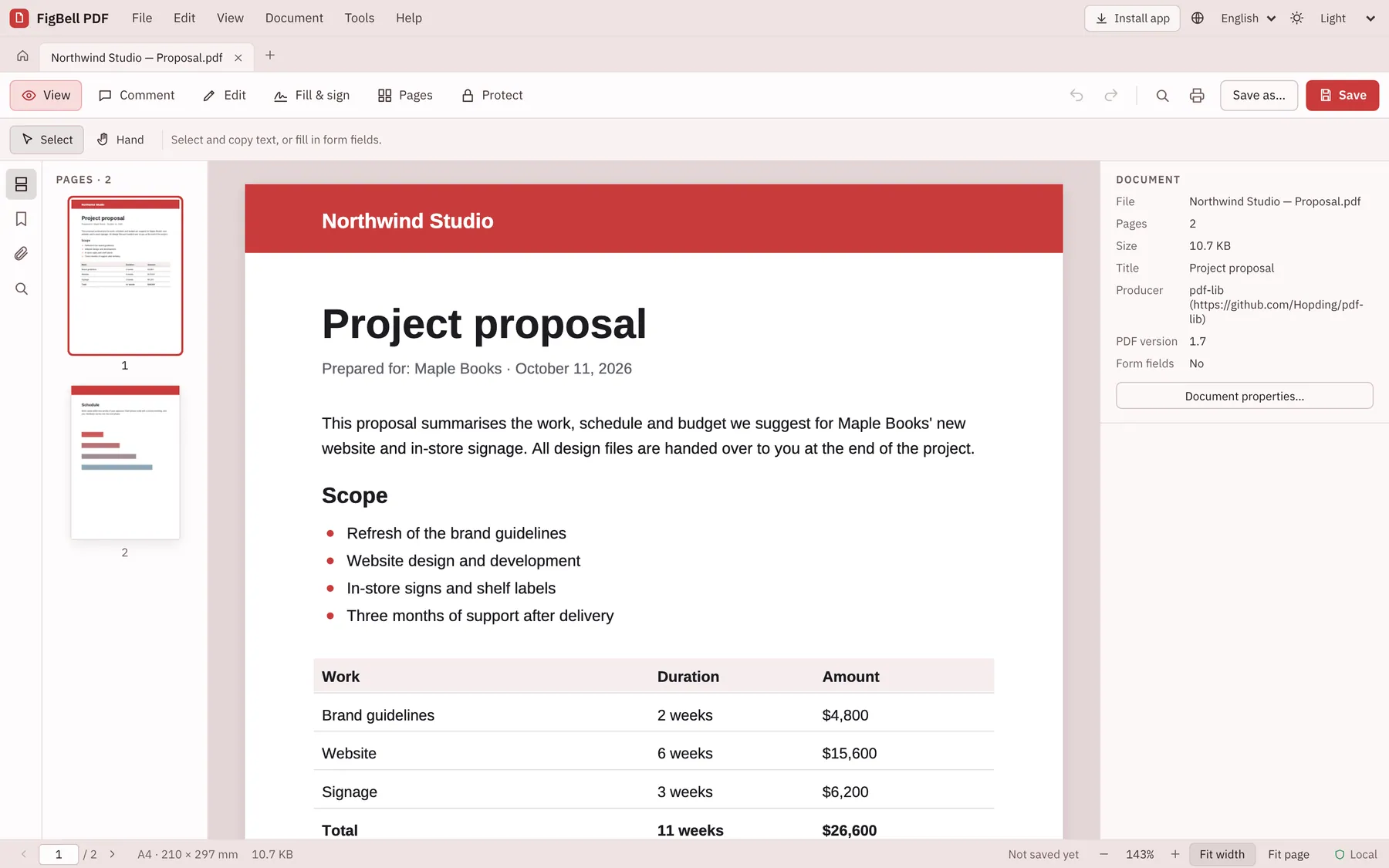Select the page 2 thumbnail
The height and width of the screenshot is (868, 1389).
coord(125,462)
